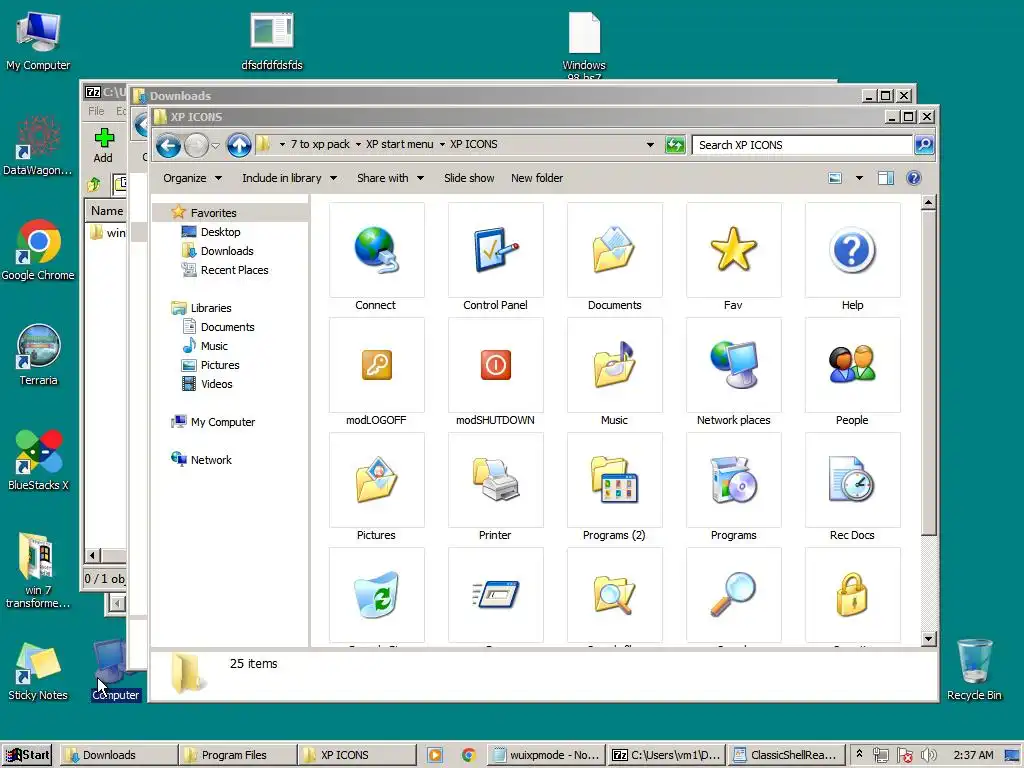This screenshot has height=768, width=1024.
Task: Click the Search XP ICONS field
Action: pos(802,145)
